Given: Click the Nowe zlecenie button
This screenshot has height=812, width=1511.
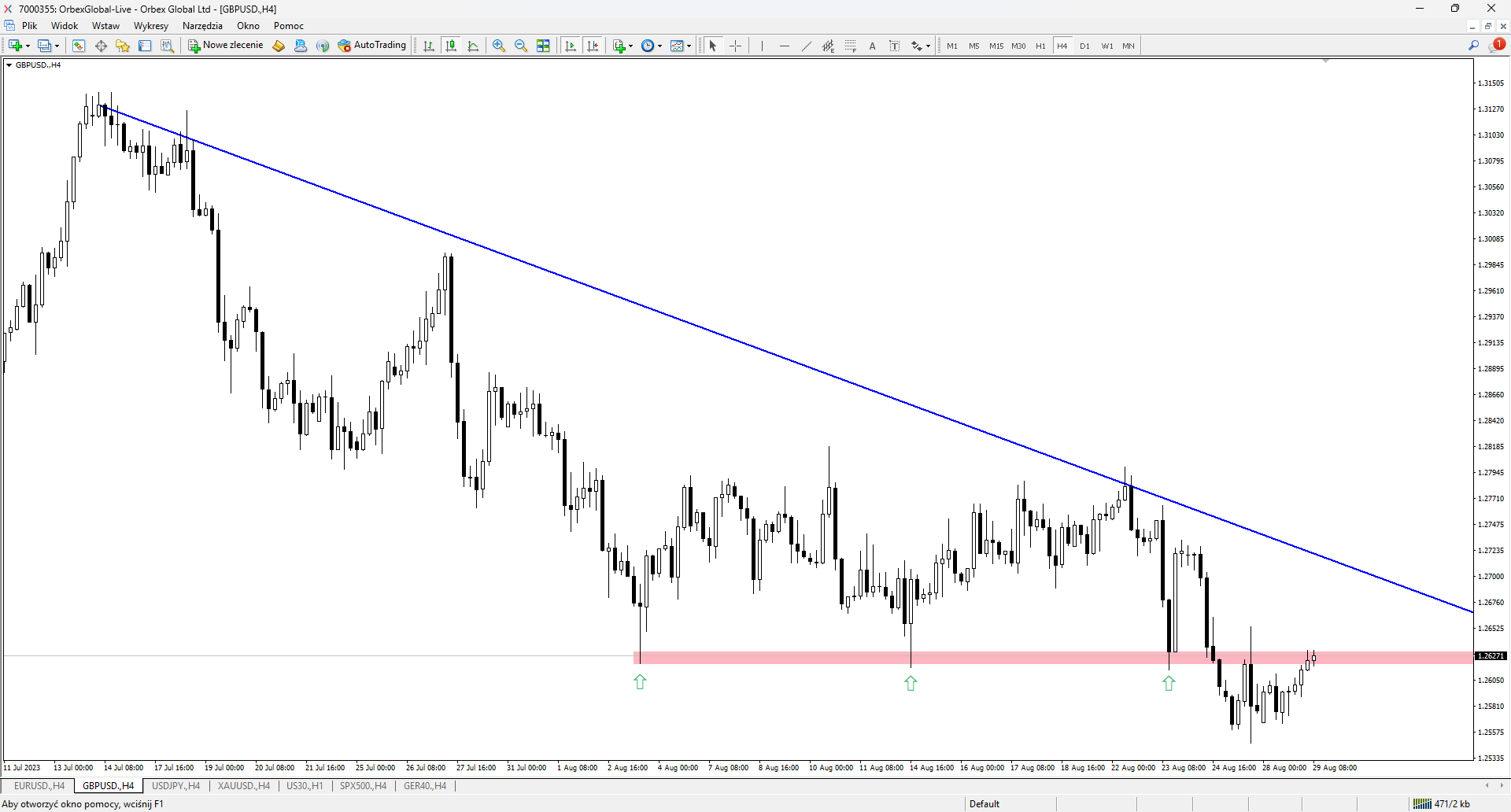Looking at the screenshot, I should 225,46.
